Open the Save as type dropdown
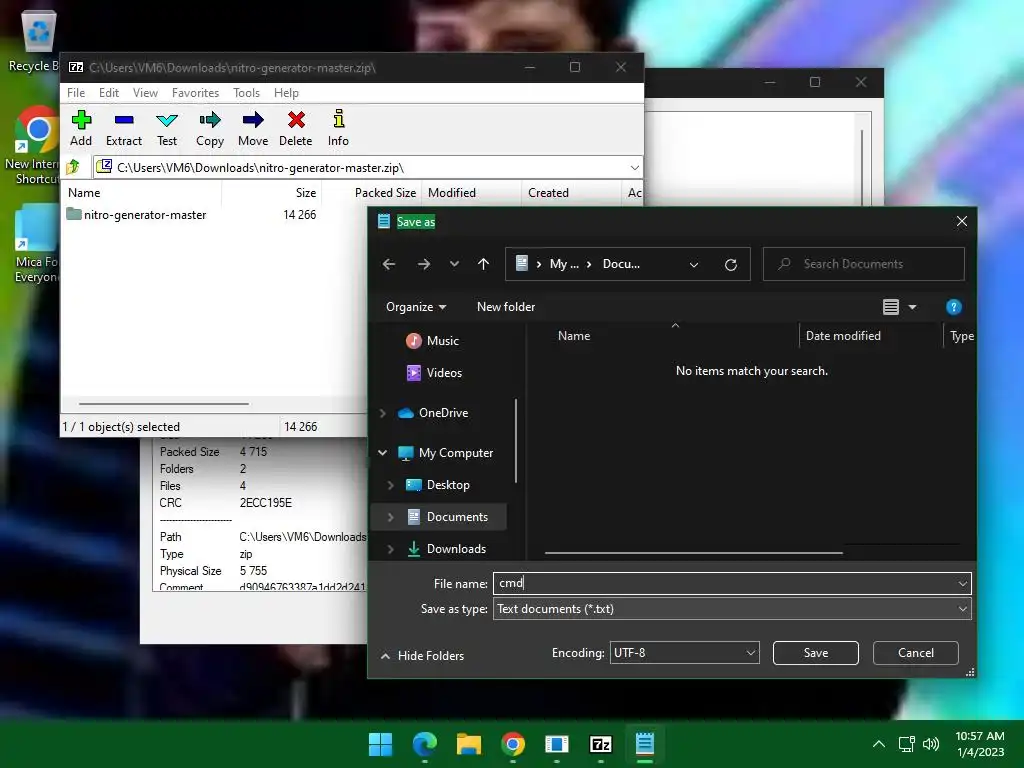 coord(962,609)
